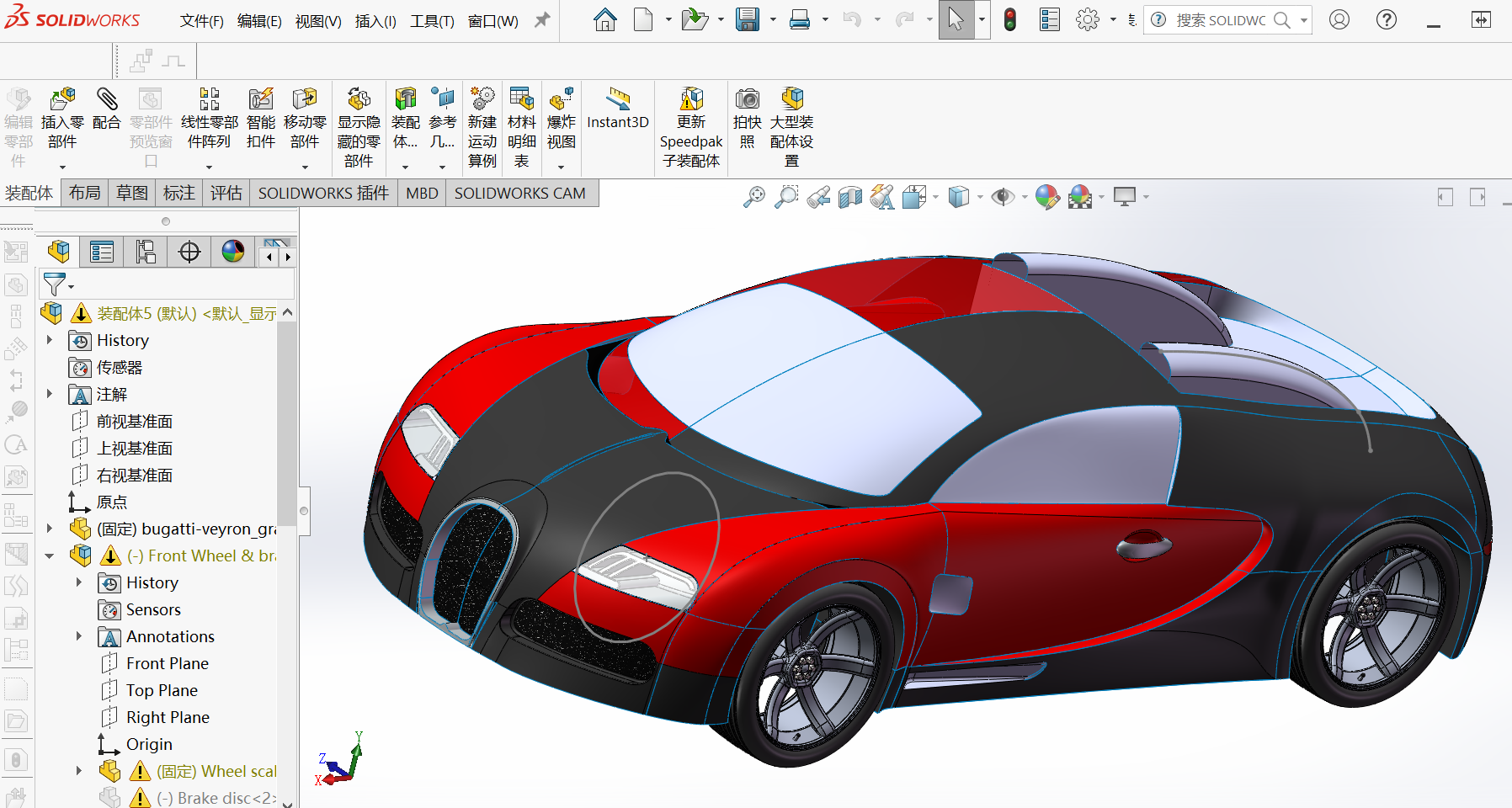Click the Bill of Materials tool
Screen dimensions: 1512x808
[522, 128]
